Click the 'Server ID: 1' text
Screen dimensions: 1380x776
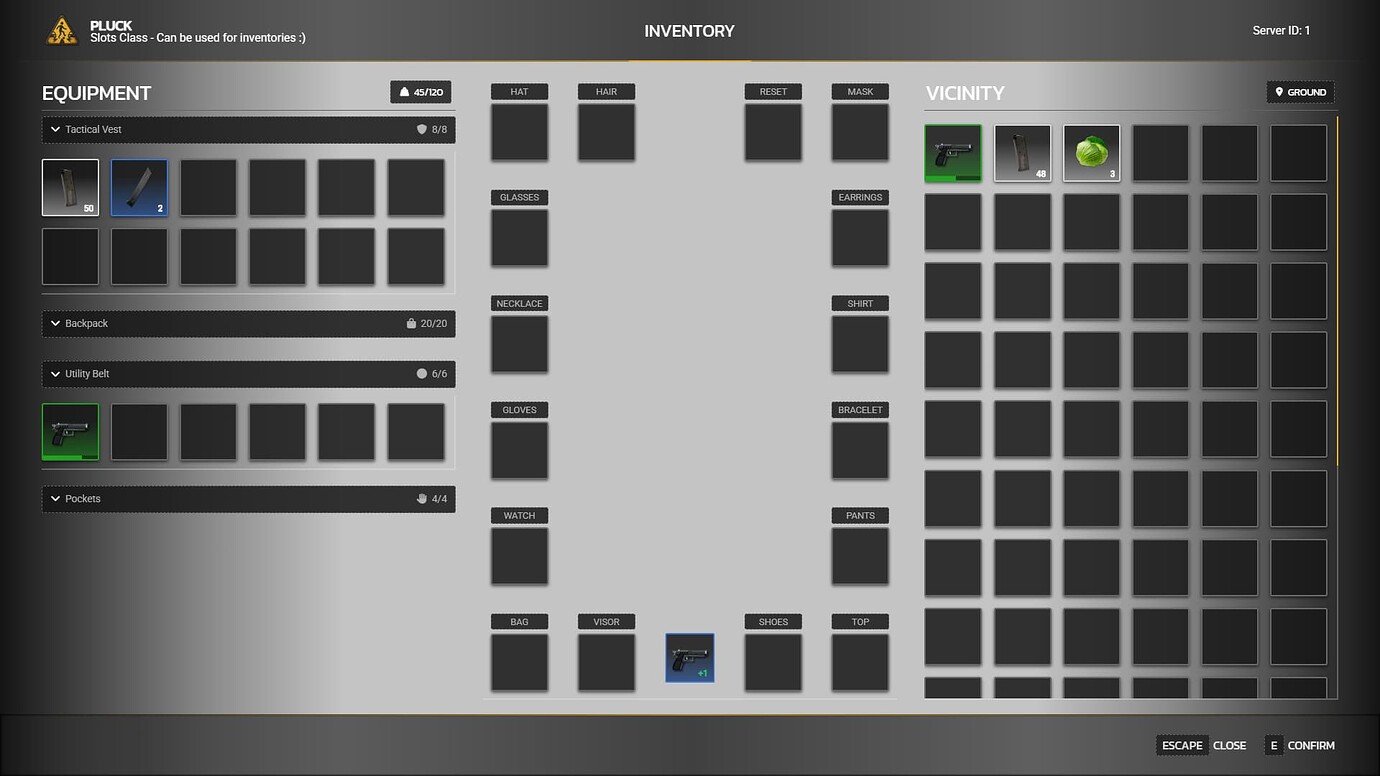click(x=1281, y=31)
